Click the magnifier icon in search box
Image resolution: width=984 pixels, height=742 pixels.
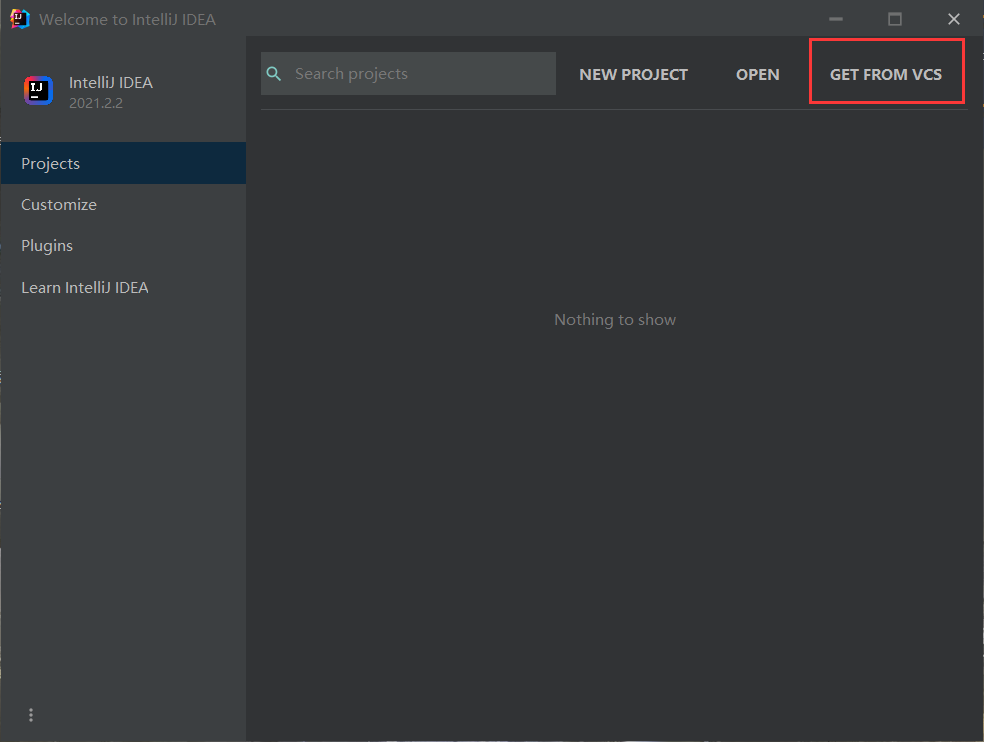pos(274,73)
